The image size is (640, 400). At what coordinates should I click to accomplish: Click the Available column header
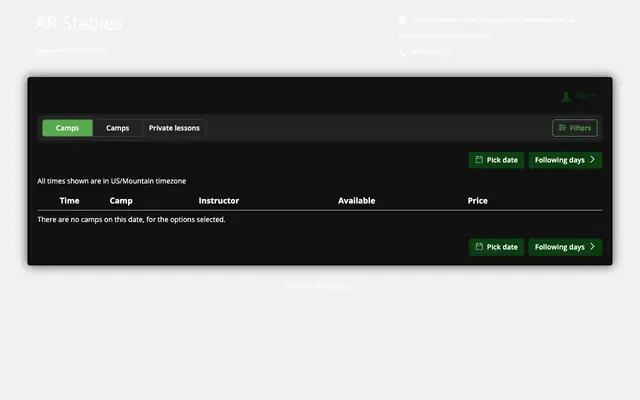[356, 201]
